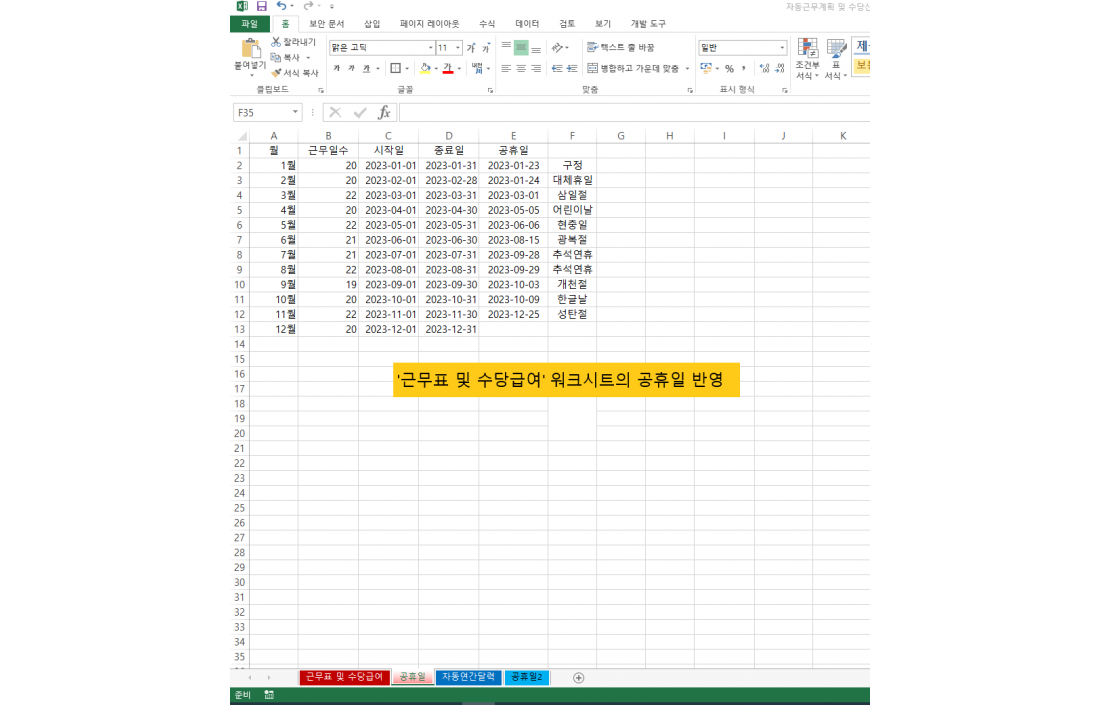Screen dimensions: 1100x705
Task: Click the percent style icon
Action: [729, 68]
